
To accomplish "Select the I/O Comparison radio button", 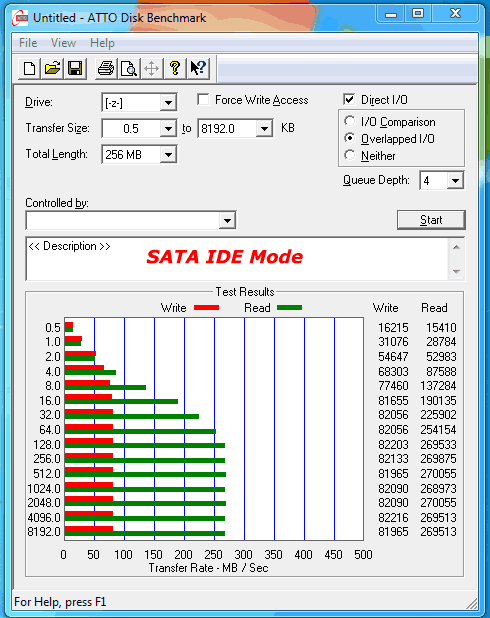I will pos(349,121).
